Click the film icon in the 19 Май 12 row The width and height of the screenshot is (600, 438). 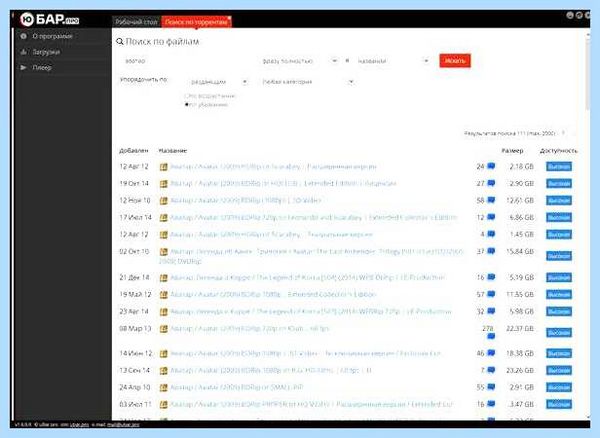pos(163,295)
